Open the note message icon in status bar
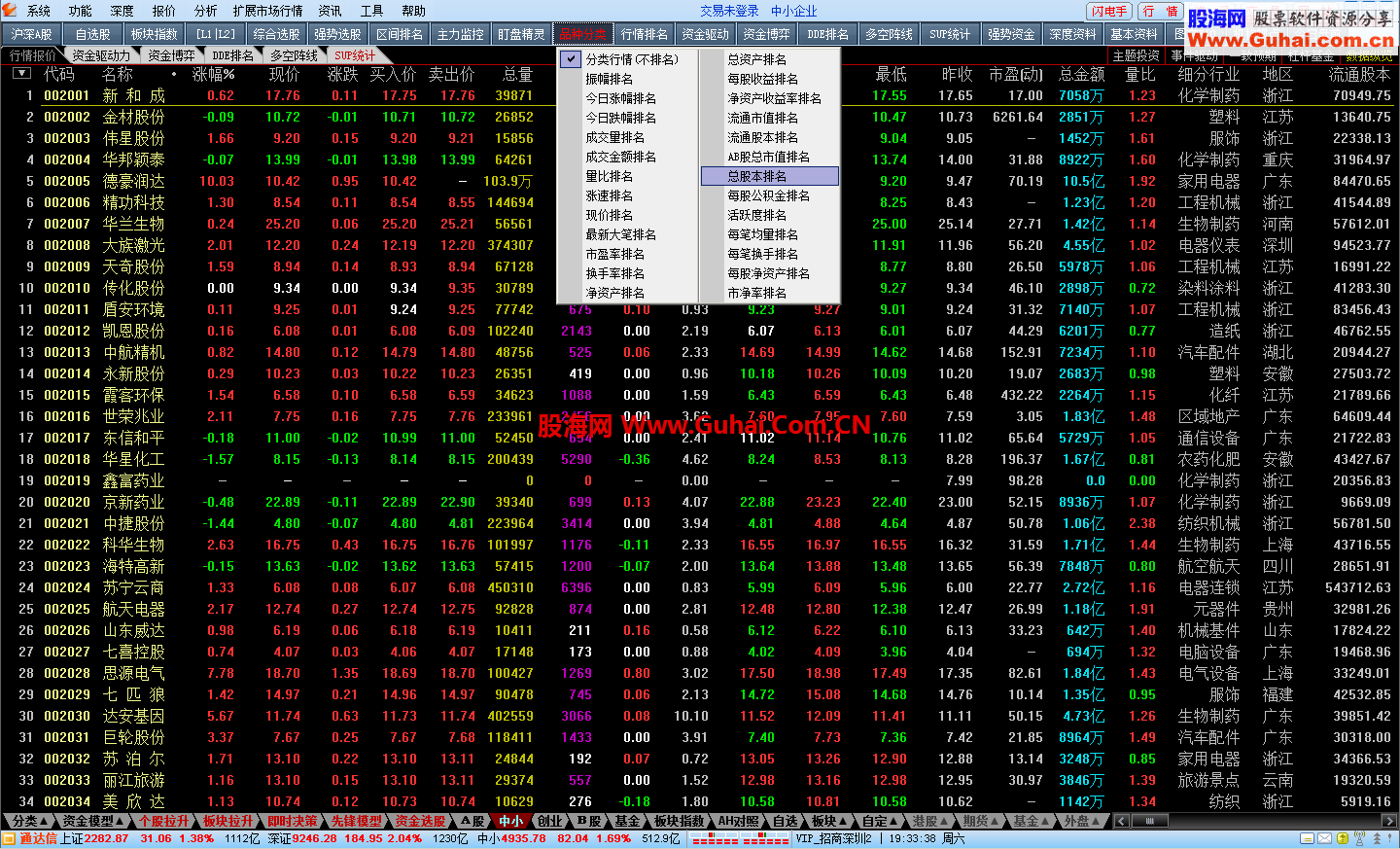Screen dimensions: 1400x849 [x=1306, y=838]
